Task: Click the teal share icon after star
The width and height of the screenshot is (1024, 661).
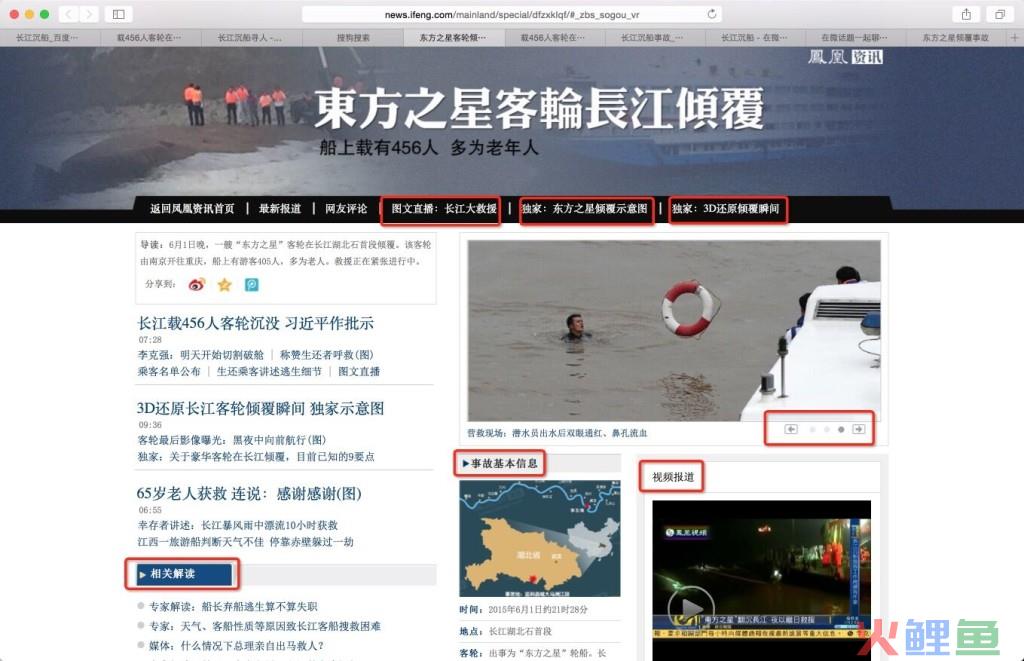Action: point(251,284)
